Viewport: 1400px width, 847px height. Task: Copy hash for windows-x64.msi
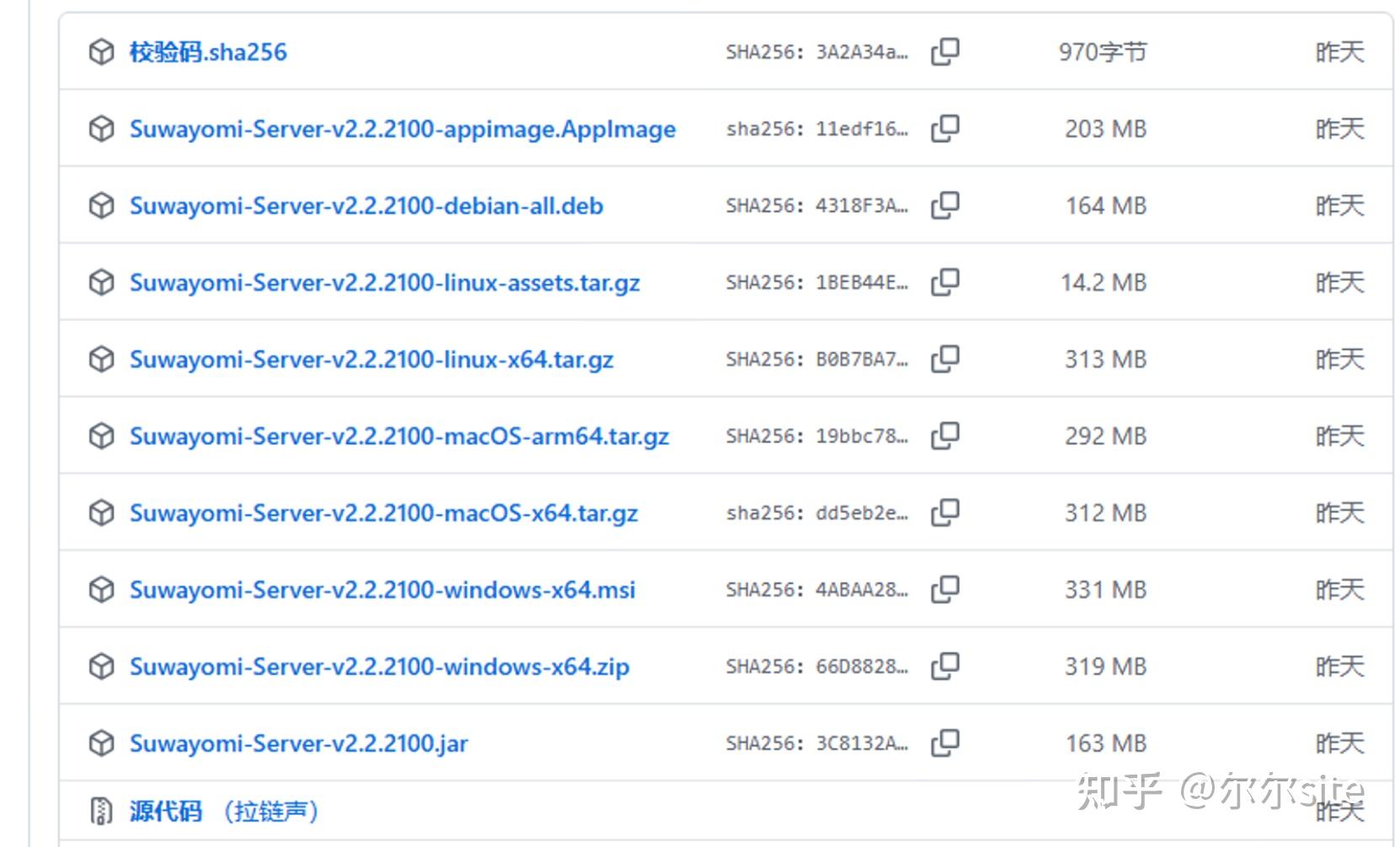click(945, 589)
